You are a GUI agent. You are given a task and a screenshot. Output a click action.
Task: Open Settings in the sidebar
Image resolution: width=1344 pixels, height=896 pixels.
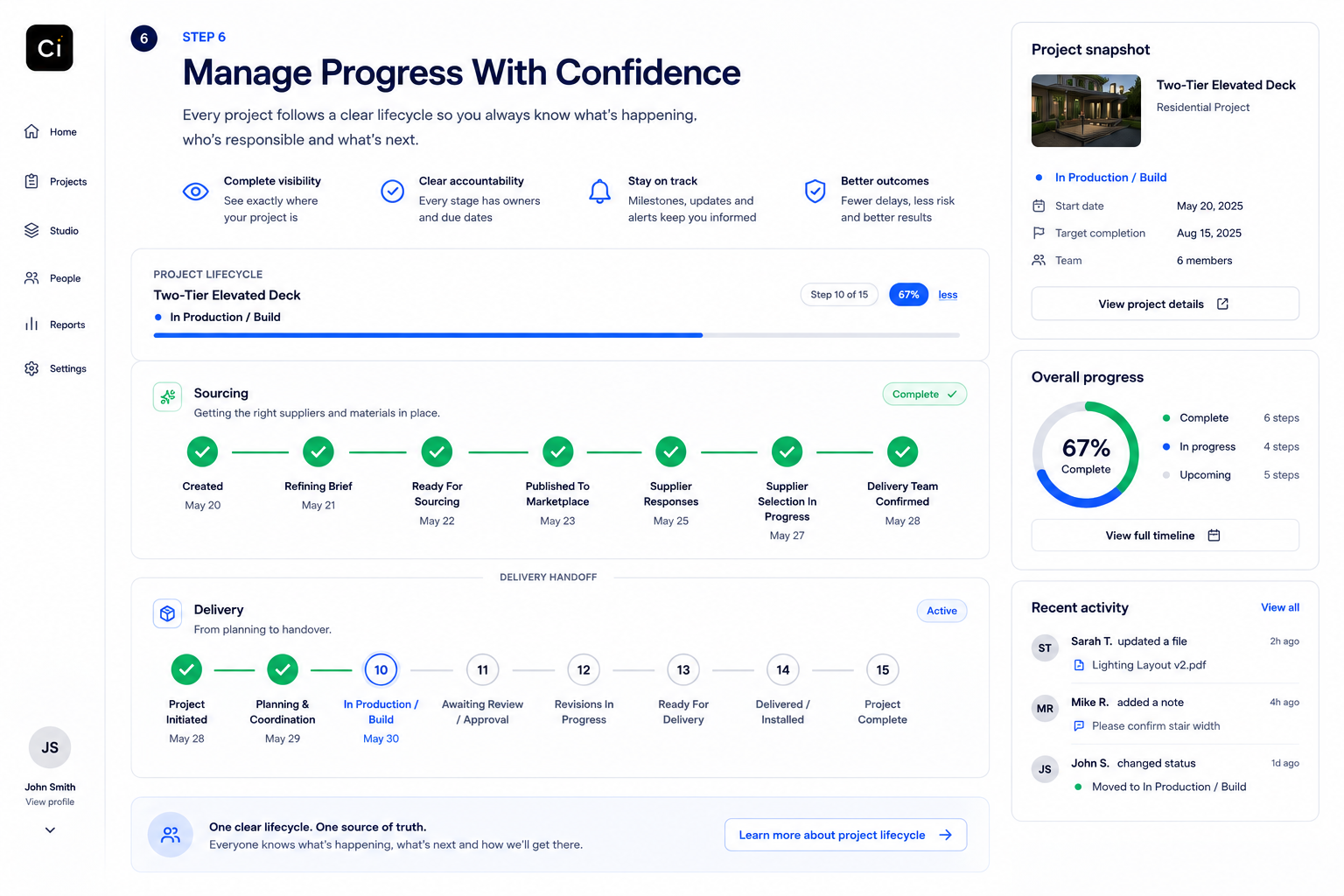point(55,369)
